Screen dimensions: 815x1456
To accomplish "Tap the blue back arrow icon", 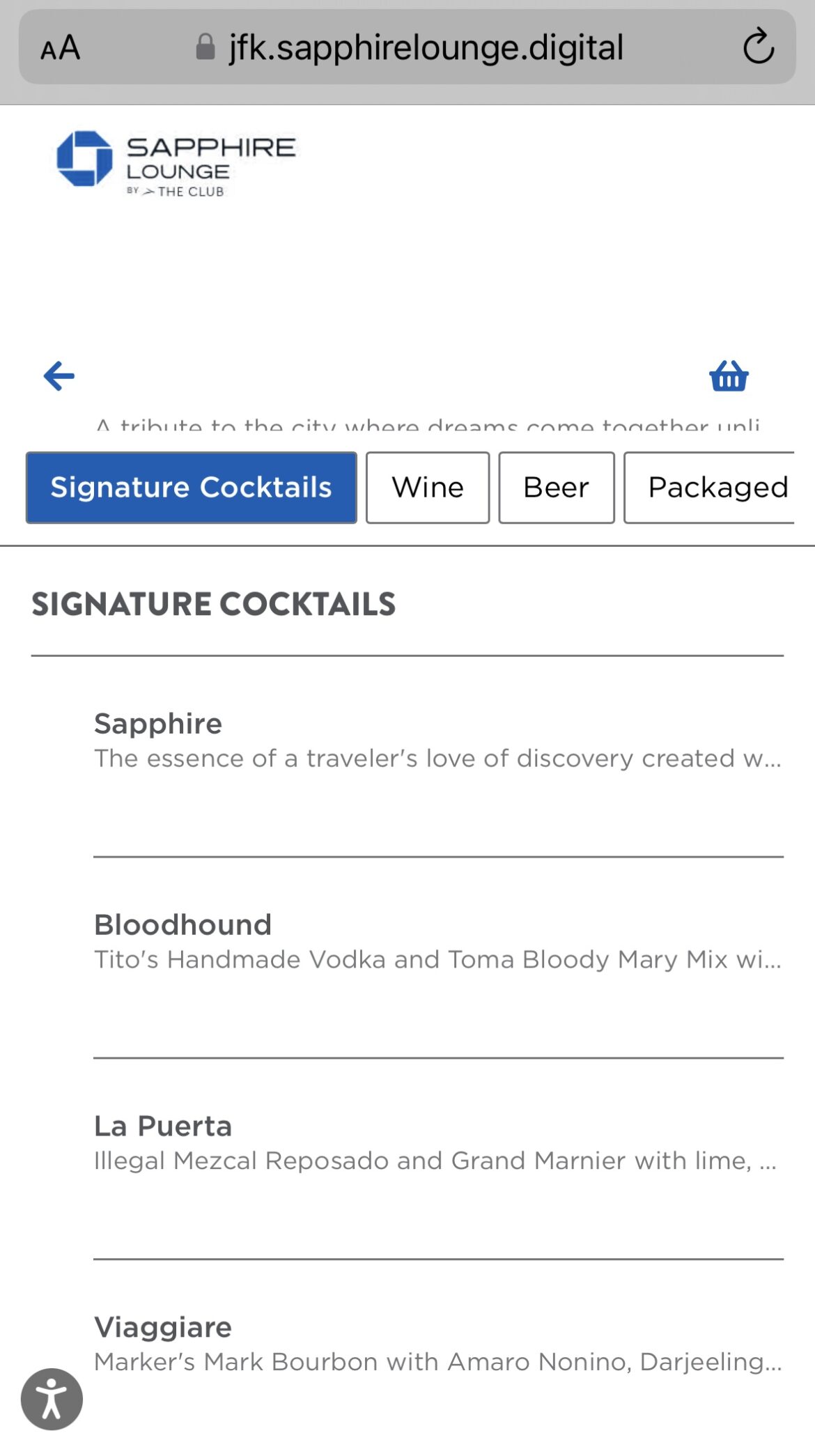I will [59, 376].
